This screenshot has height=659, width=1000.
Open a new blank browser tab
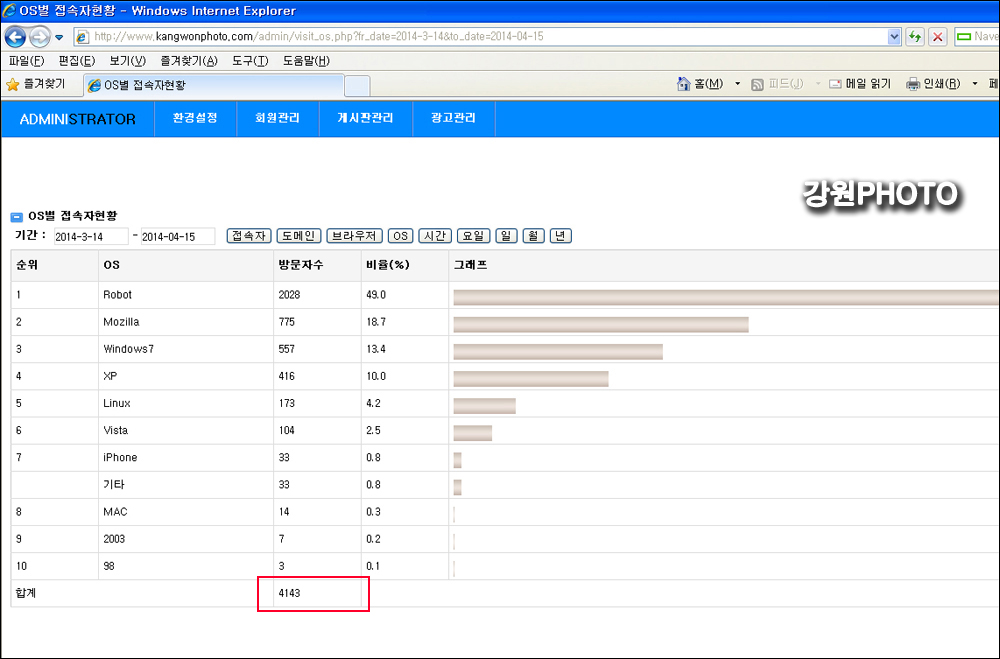coord(357,85)
